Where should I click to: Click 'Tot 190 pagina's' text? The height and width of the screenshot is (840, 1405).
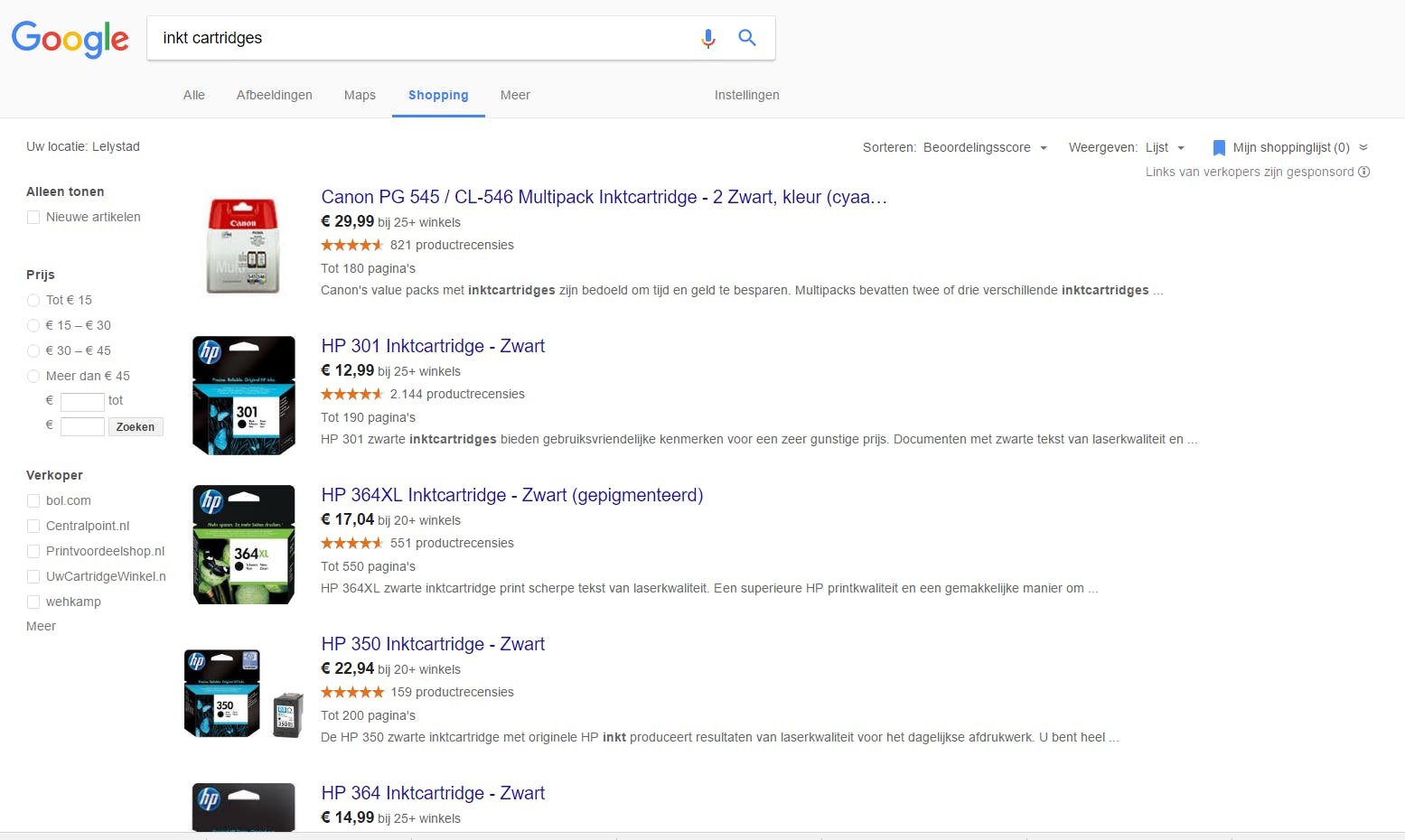click(x=369, y=417)
